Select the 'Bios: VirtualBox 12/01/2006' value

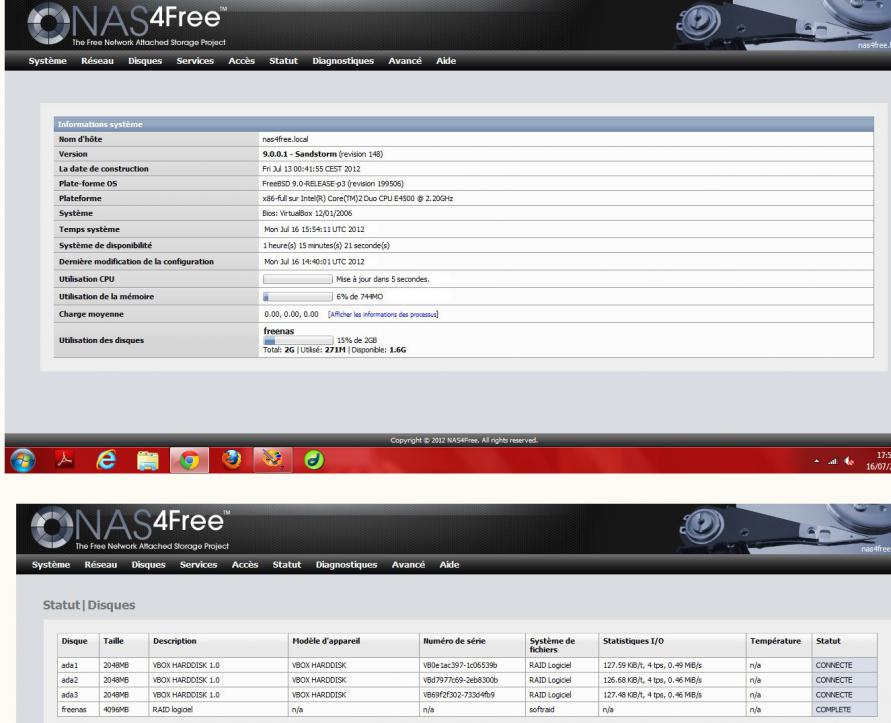pyautogui.click(x=307, y=213)
